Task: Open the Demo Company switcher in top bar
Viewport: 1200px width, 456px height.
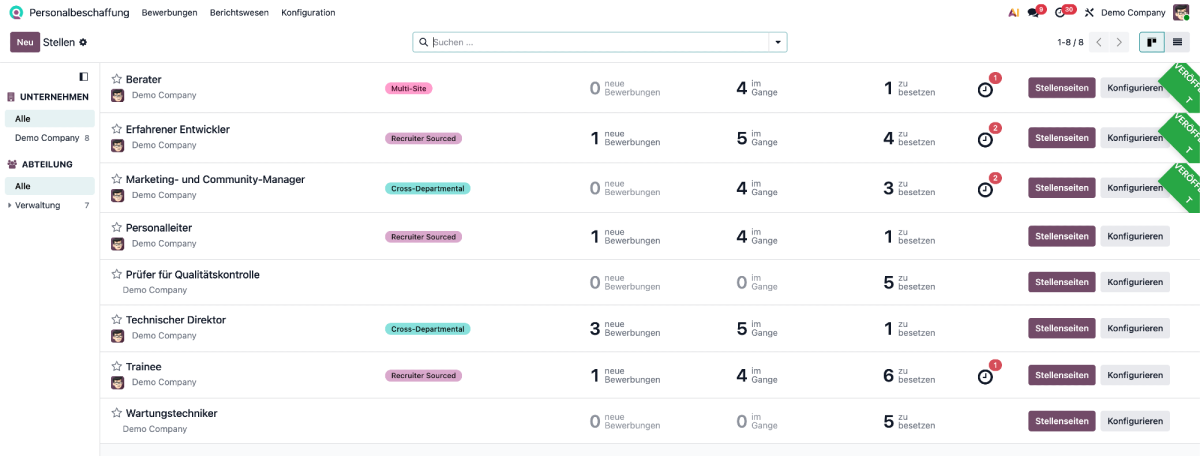Action: pyautogui.click(x=1133, y=13)
